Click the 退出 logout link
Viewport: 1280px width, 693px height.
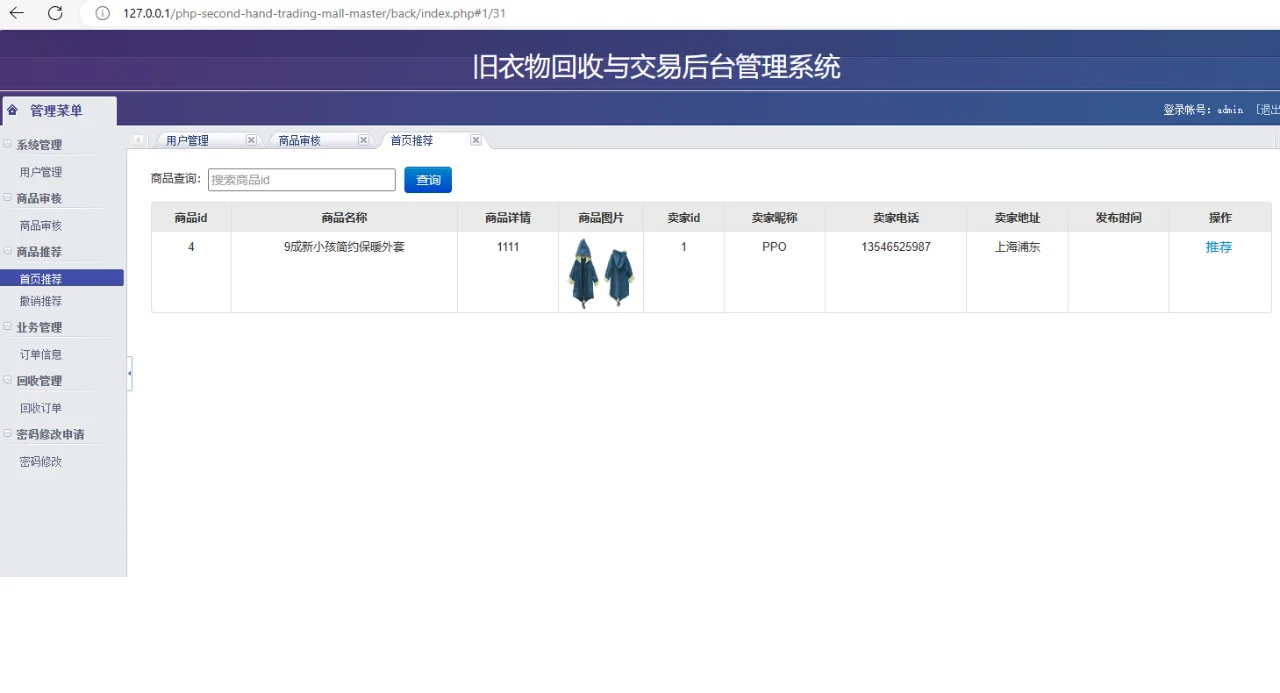[x=1270, y=110]
